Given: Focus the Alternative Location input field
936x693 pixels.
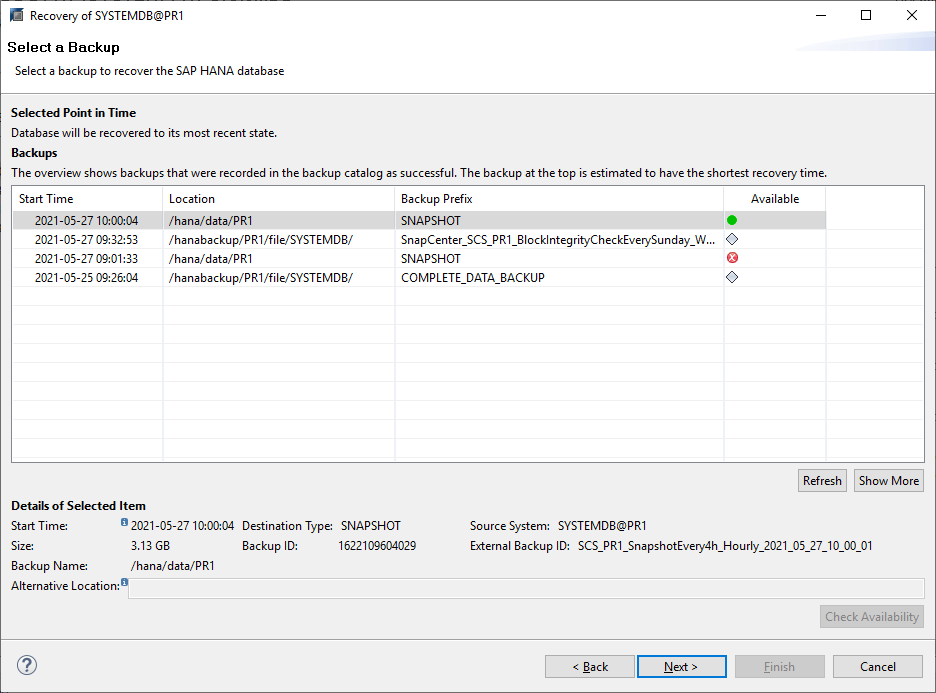Looking at the screenshot, I should point(526,588).
